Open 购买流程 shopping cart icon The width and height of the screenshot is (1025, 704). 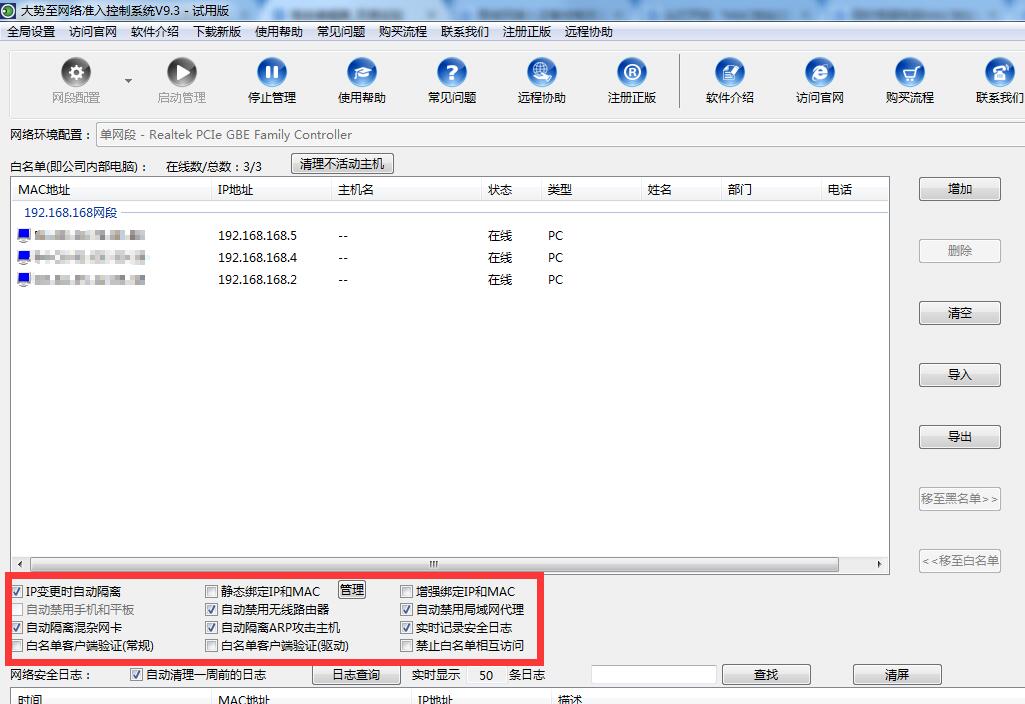(x=909, y=73)
